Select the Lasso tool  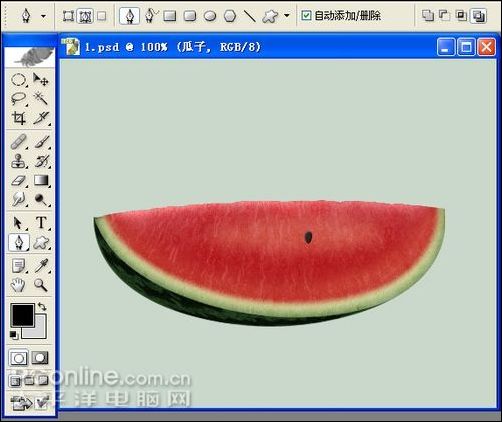pyautogui.click(x=18, y=99)
